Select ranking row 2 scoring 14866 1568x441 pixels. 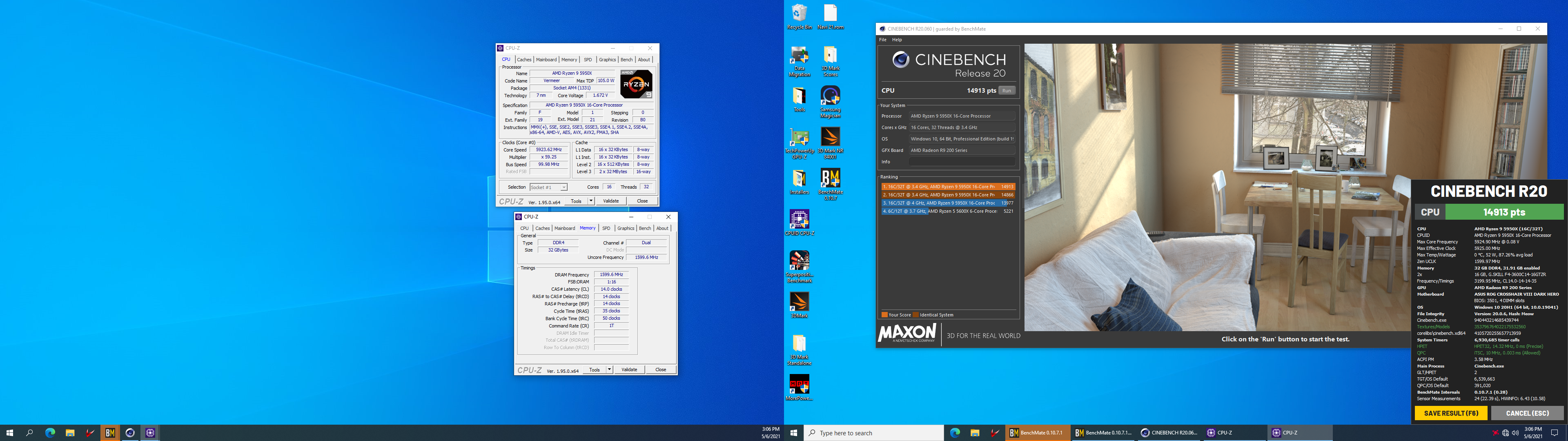coord(948,195)
